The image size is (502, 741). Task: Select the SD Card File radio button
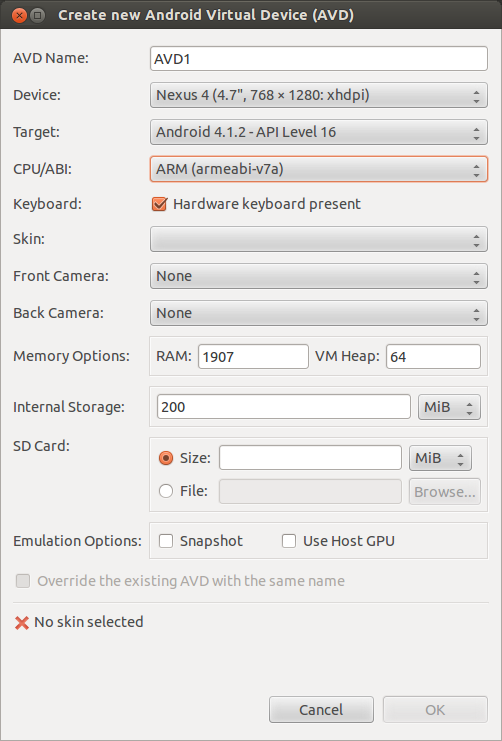click(166, 491)
